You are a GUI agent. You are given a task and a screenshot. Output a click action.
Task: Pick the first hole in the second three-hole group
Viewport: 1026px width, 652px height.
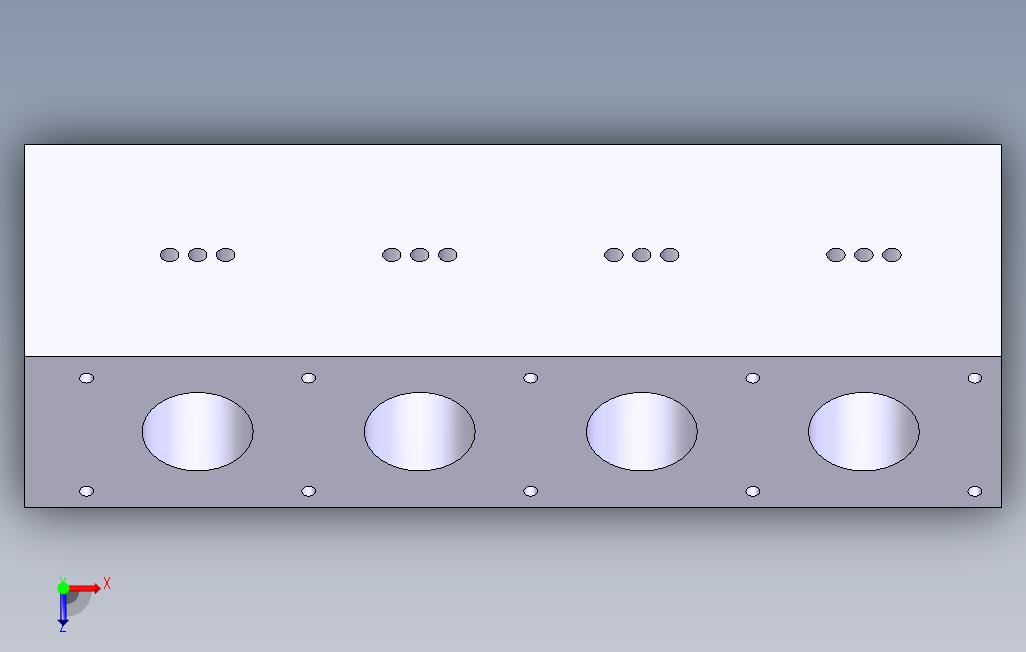coord(391,255)
